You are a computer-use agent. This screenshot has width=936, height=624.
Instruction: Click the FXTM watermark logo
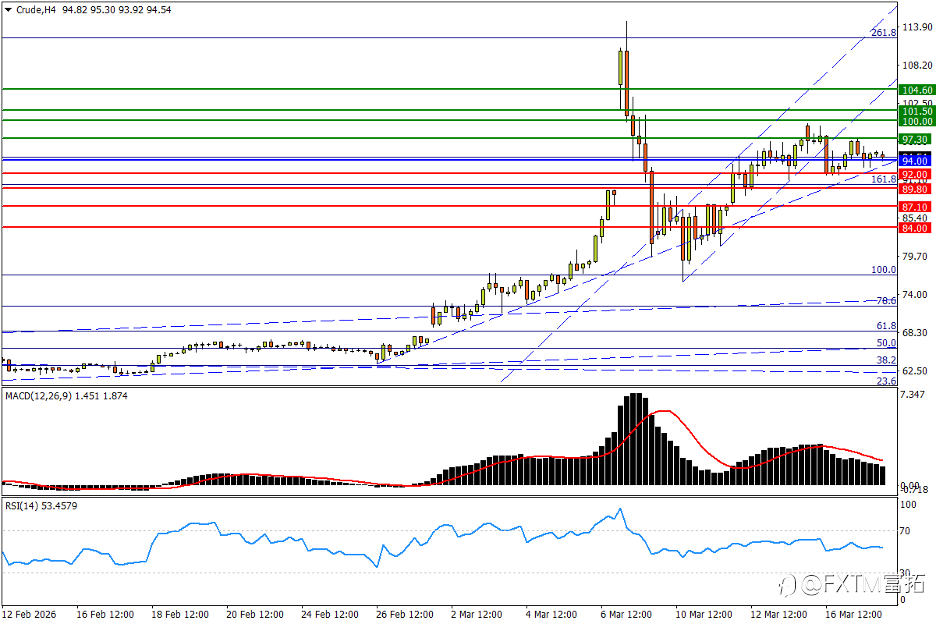pyautogui.click(x=852, y=585)
